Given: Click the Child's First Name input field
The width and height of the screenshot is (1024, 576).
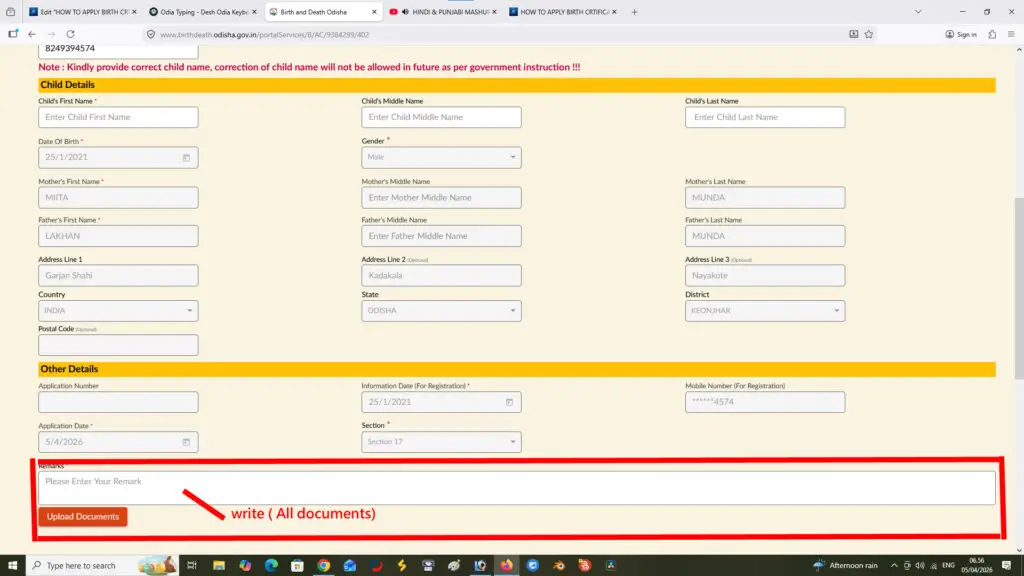Looking at the screenshot, I should tap(118, 117).
